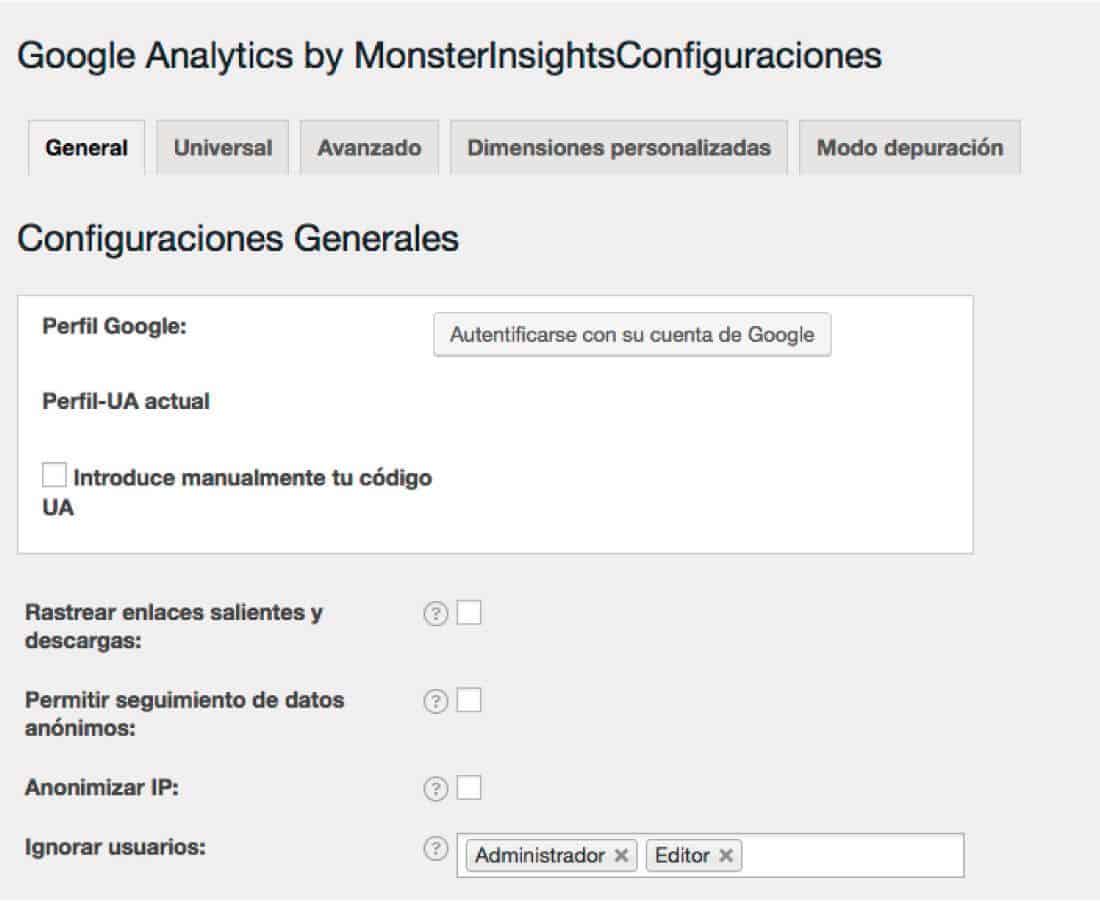Viewport: 1100px width, 902px height.
Task: Select the Modo depuración tab
Action: (910, 148)
